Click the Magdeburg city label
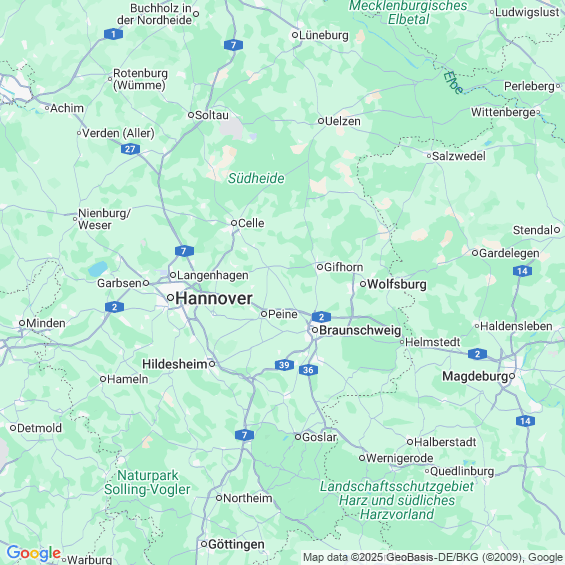Screen dimensions: 565x565 click(x=475, y=376)
